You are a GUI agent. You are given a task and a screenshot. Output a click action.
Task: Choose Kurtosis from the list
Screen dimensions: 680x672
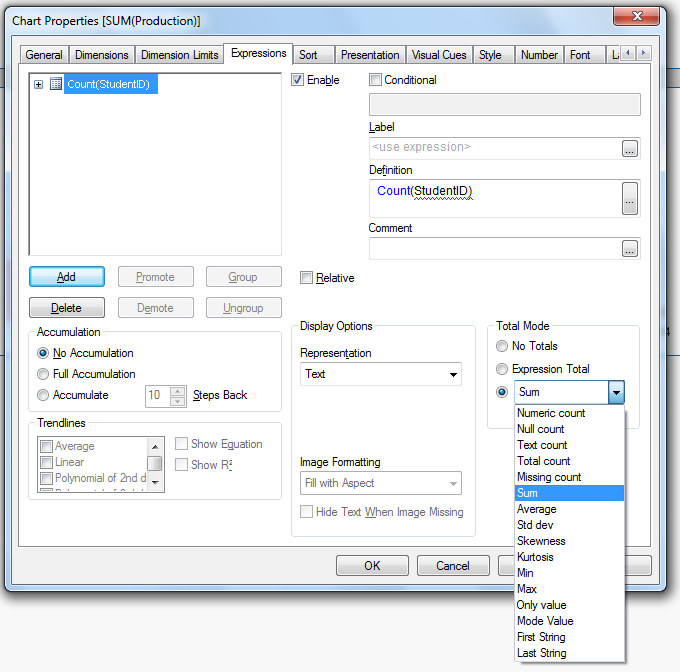point(569,558)
